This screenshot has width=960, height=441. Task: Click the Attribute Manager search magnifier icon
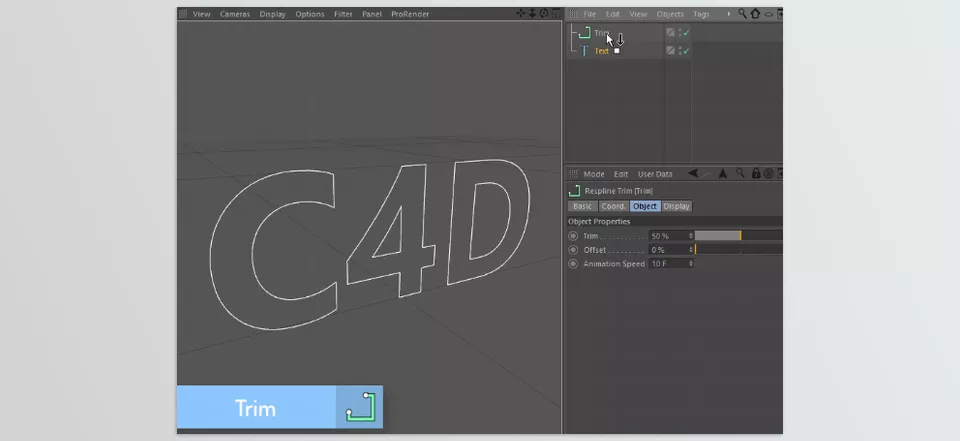click(x=740, y=173)
